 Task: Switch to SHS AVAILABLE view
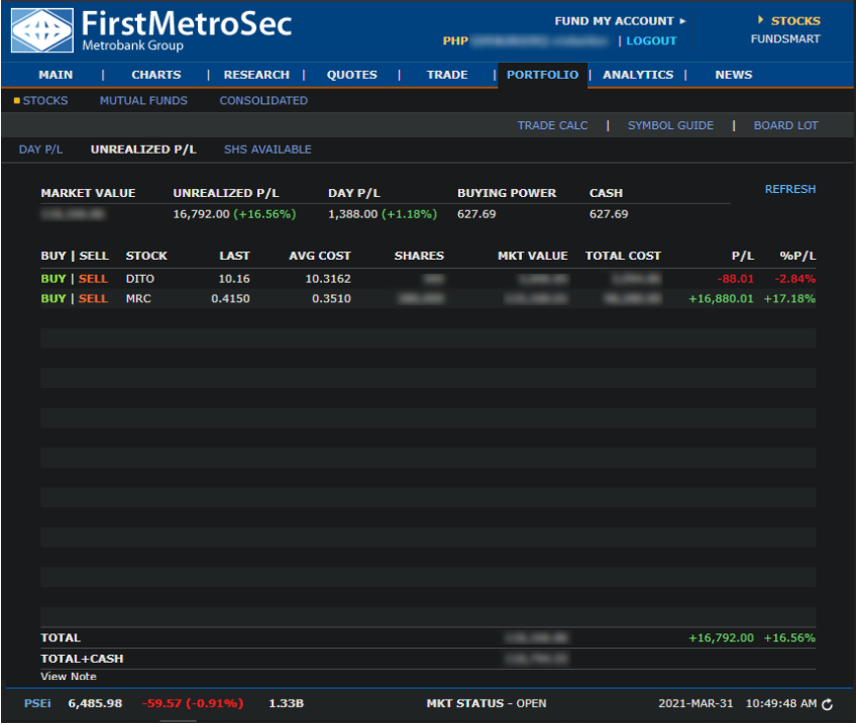point(268,150)
